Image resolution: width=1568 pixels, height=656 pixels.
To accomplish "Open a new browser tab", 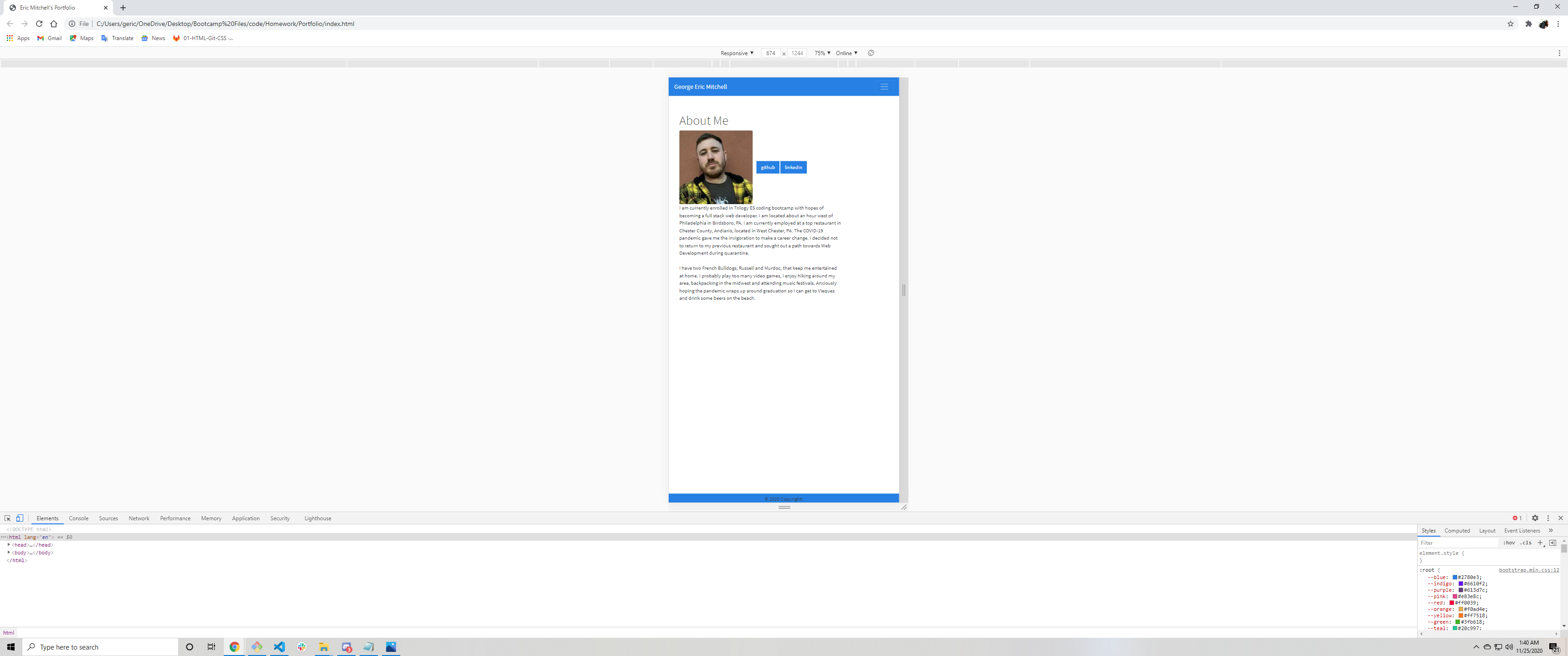I will 123,8.
